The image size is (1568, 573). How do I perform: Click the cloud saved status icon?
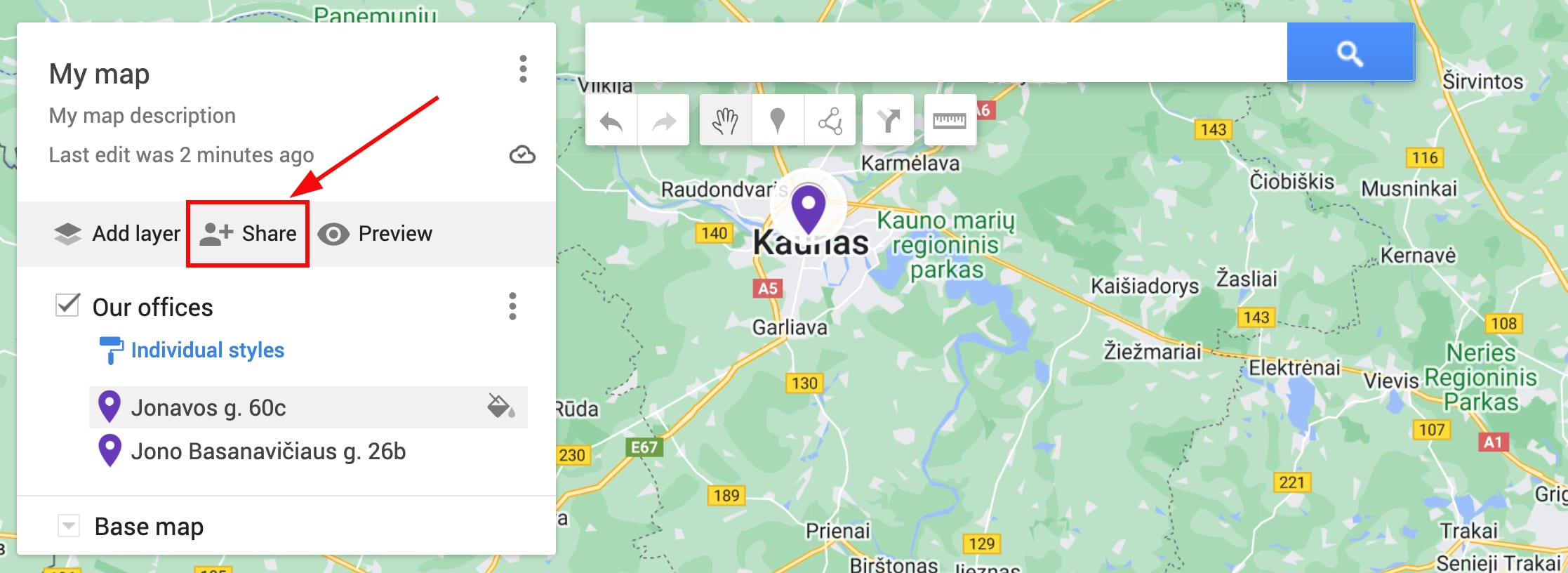tap(522, 154)
